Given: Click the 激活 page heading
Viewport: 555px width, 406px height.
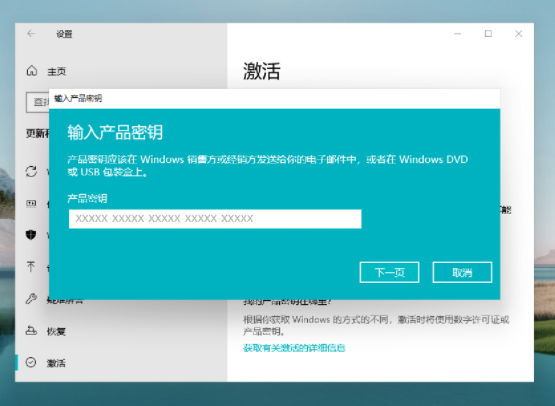Looking at the screenshot, I should coord(262,71).
